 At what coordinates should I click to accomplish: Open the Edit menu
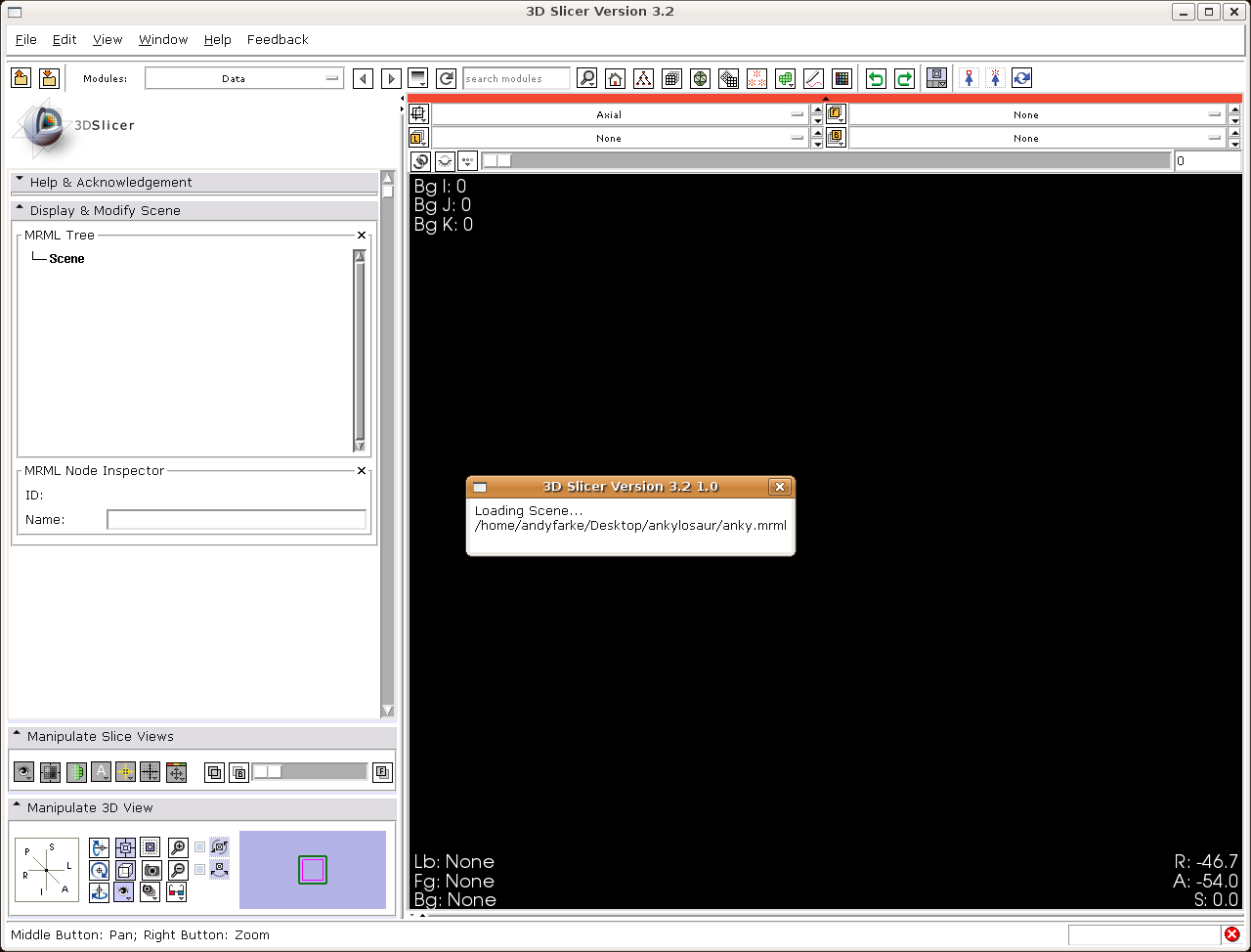65,39
